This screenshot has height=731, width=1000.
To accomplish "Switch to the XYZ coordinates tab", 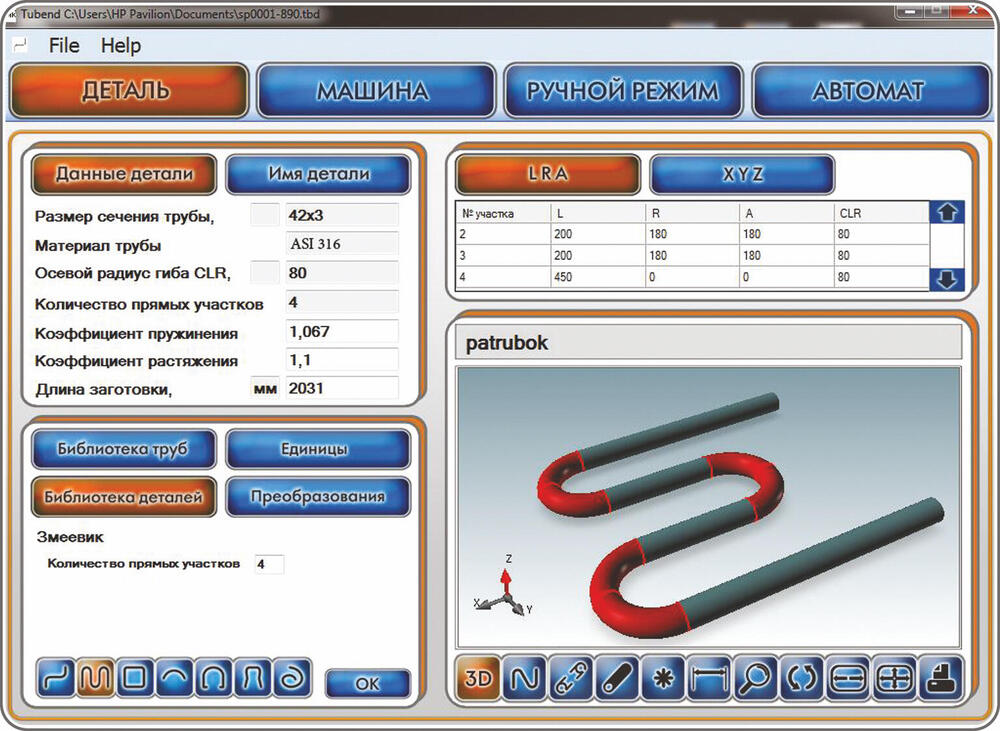I will [742, 174].
